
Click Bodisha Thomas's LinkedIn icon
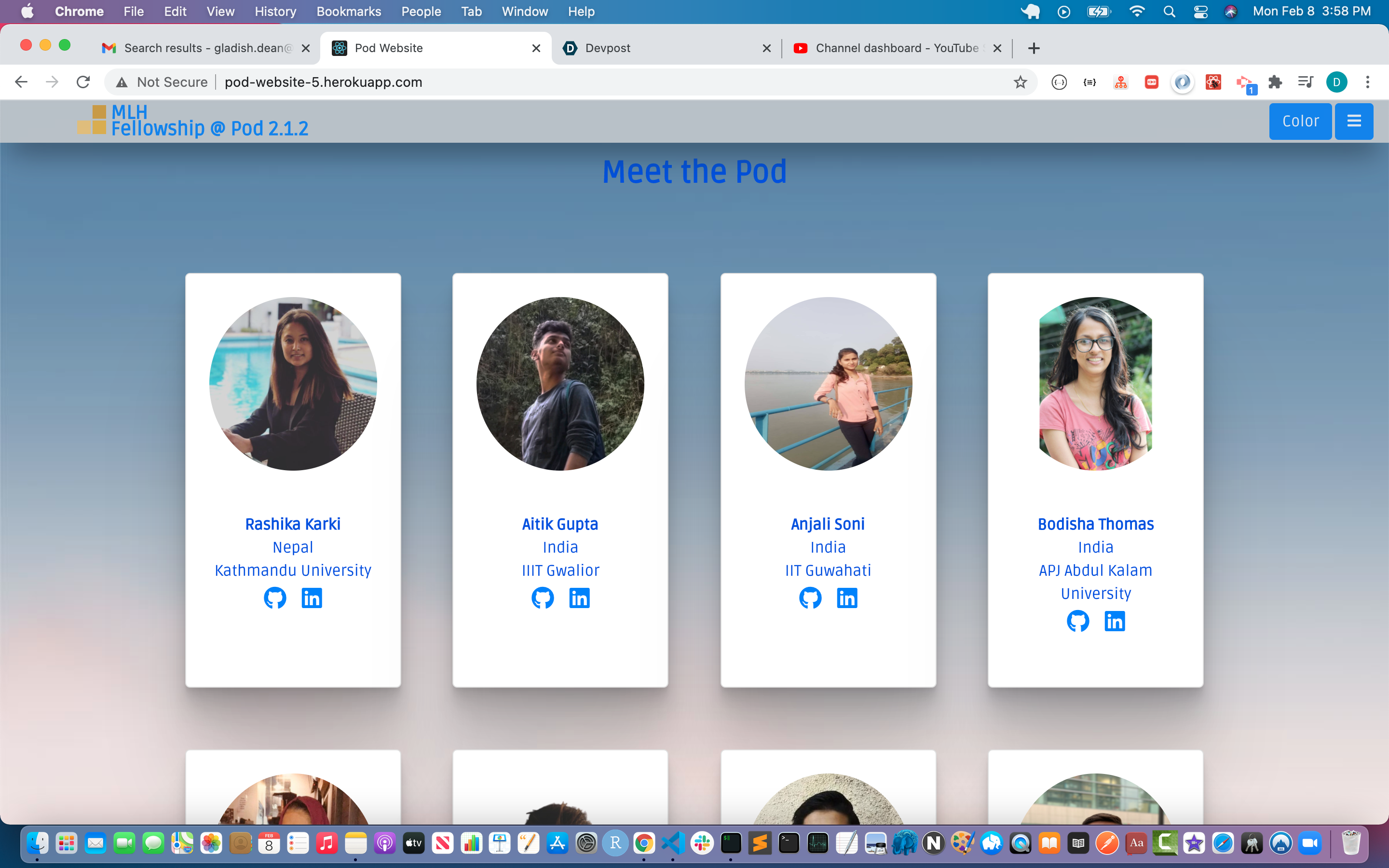[1115, 621]
